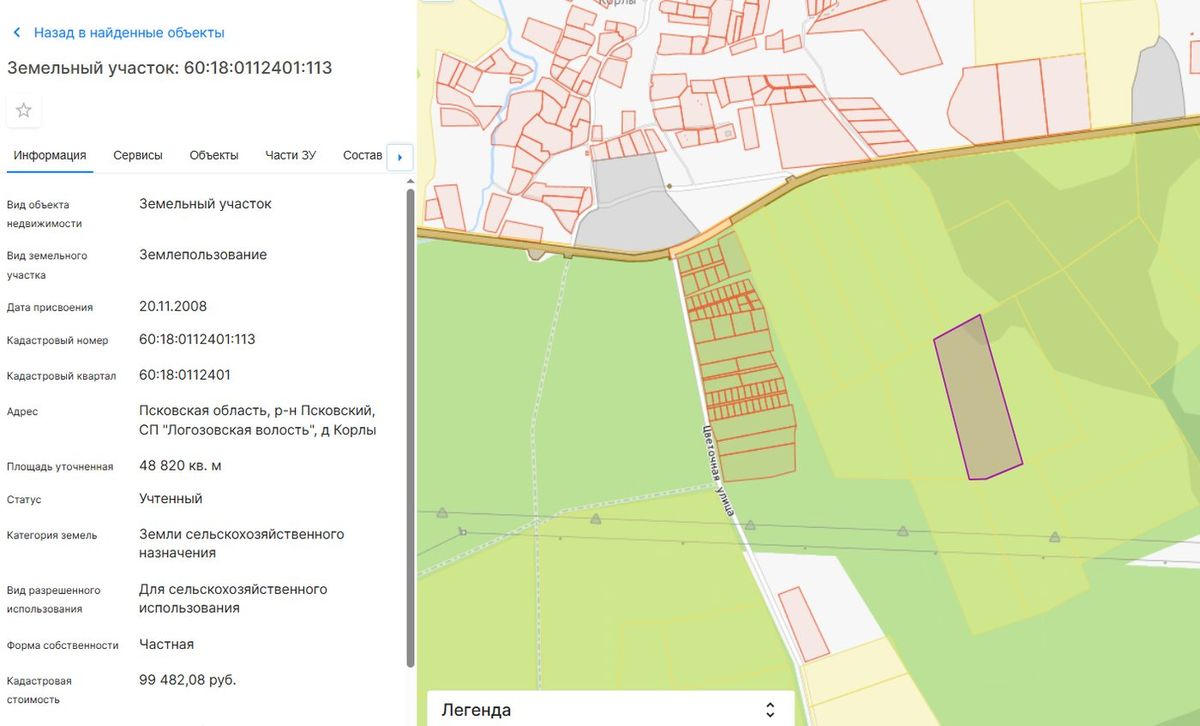Viewport: 1200px width, 726px height.
Task: Click the Для сельскохозяйственного использования value
Action: pos(233,598)
